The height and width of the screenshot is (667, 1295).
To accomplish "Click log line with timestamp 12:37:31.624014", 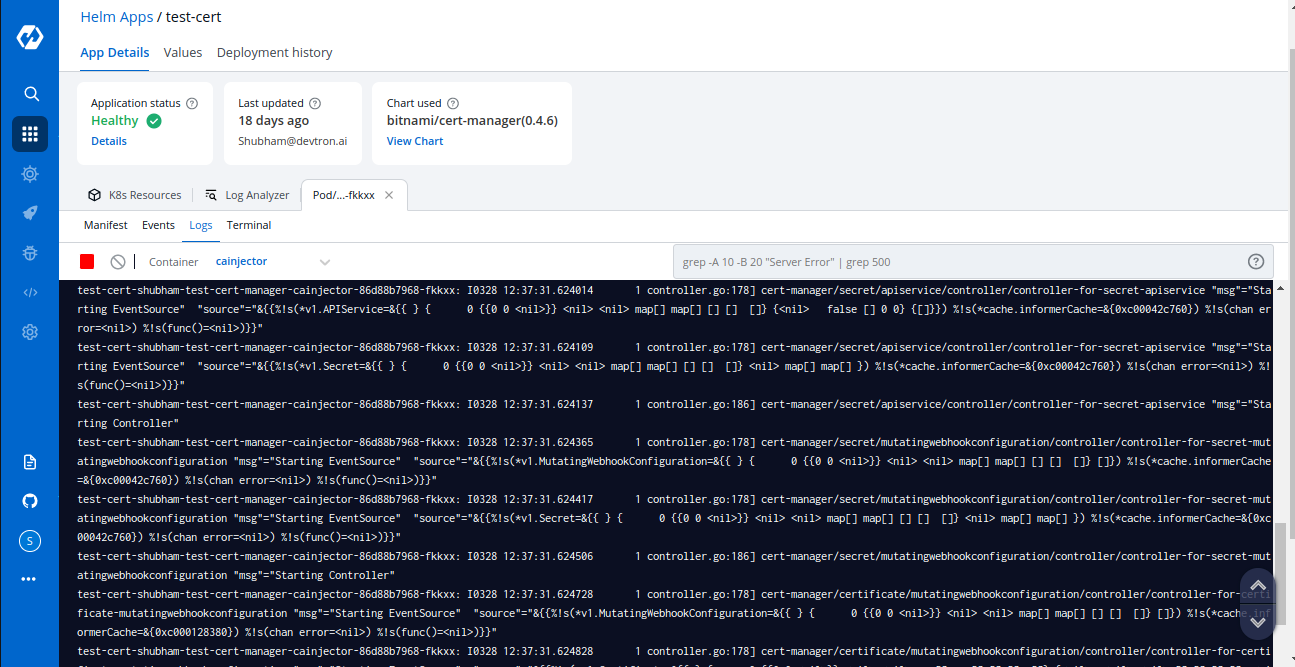I will 674,310.
